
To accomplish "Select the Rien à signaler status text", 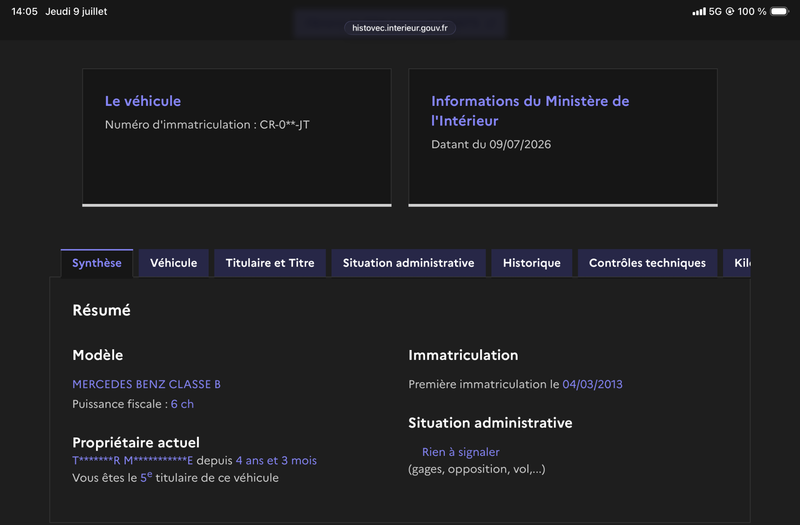I will click(x=461, y=452).
